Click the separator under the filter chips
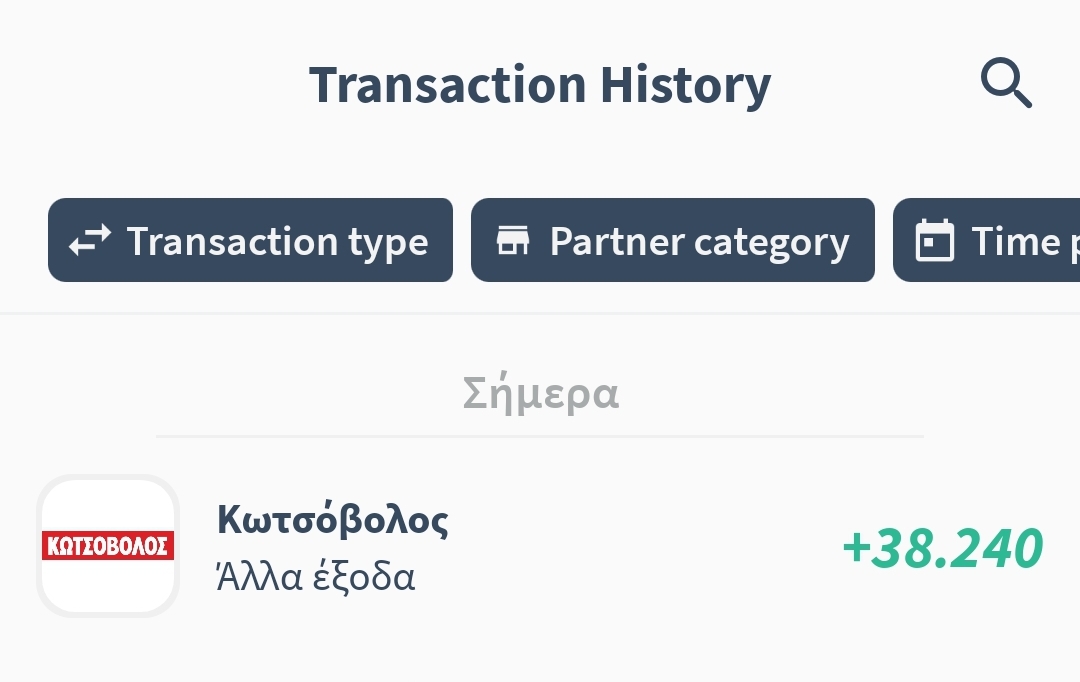Image resolution: width=1080 pixels, height=682 pixels. [x=540, y=313]
